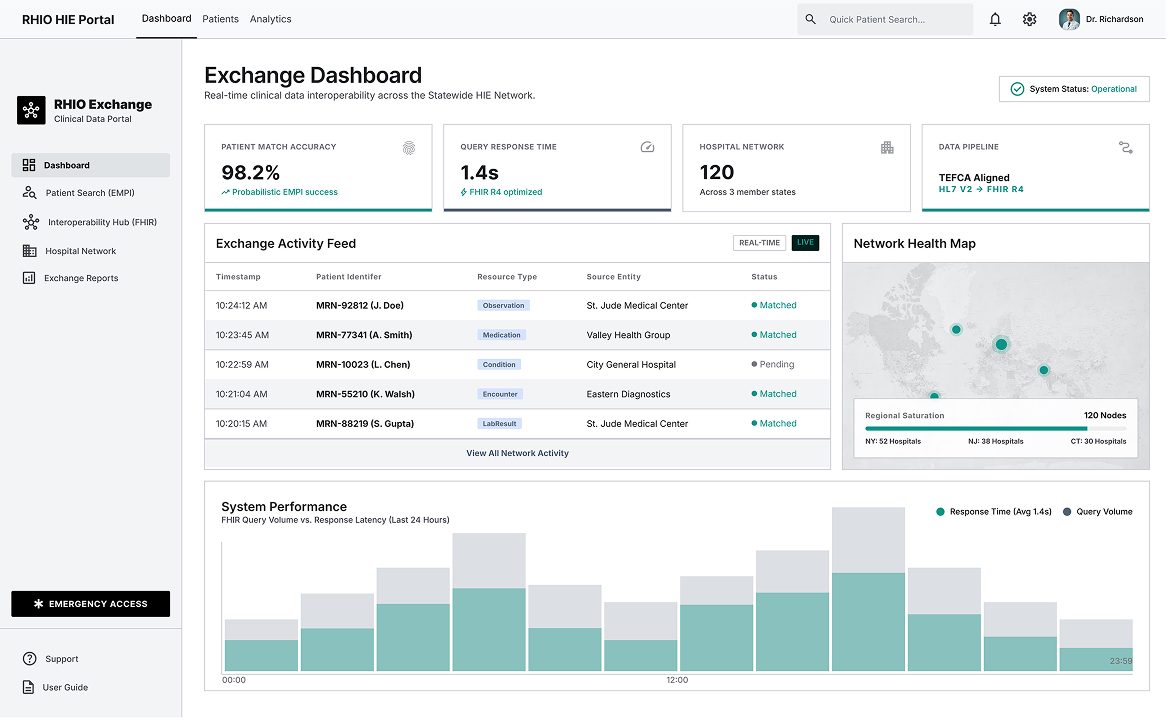Click Eastern Diagnostics source entity
The width and height of the screenshot is (1172, 720).
632,396
